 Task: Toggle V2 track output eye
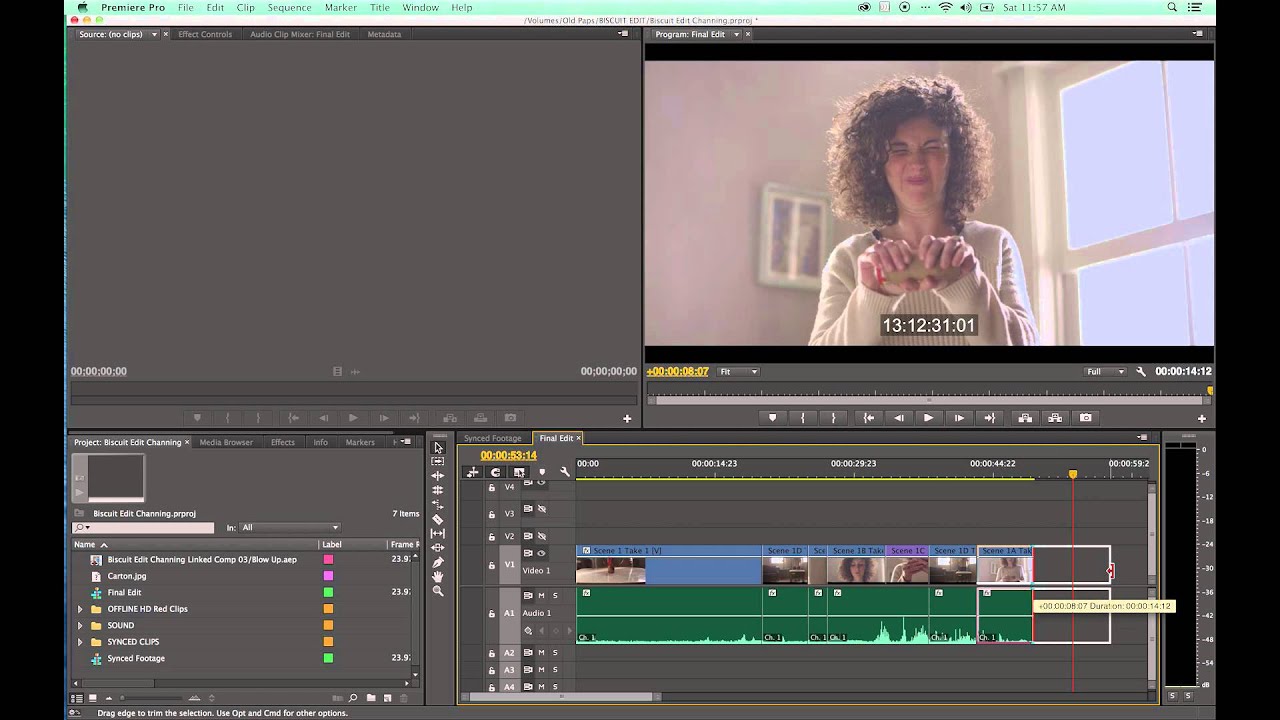pyautogui.click(x=542, y=536)
